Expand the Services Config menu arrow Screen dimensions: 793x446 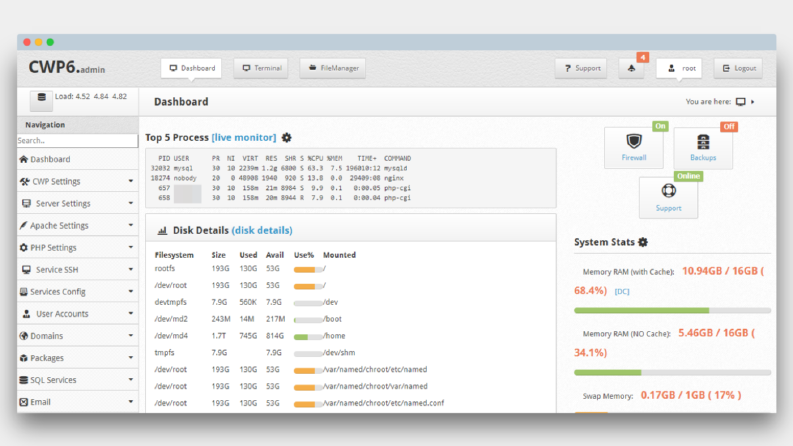[130, 291]
